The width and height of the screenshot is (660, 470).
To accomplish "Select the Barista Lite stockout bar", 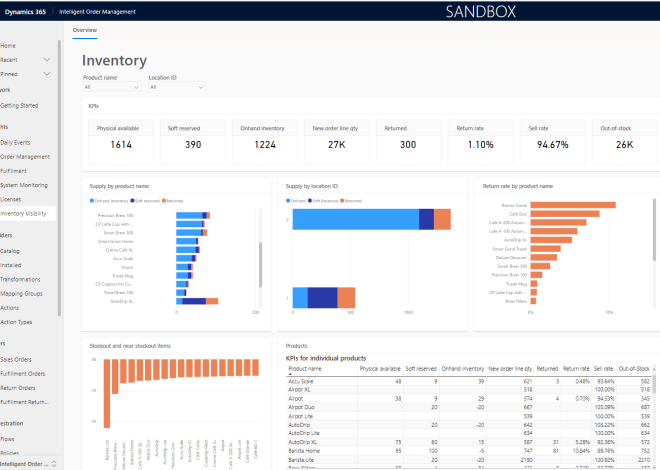I will [x=107, y=393].
